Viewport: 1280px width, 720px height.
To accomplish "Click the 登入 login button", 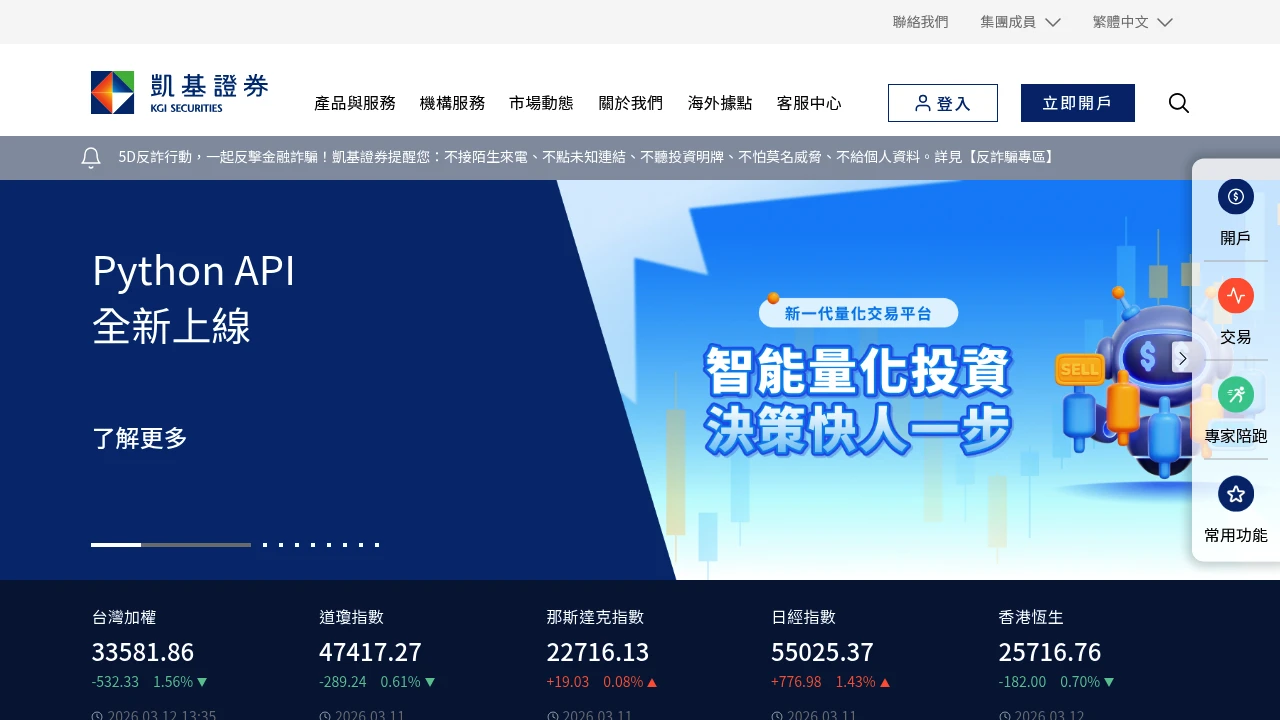I will pos(943,103).
